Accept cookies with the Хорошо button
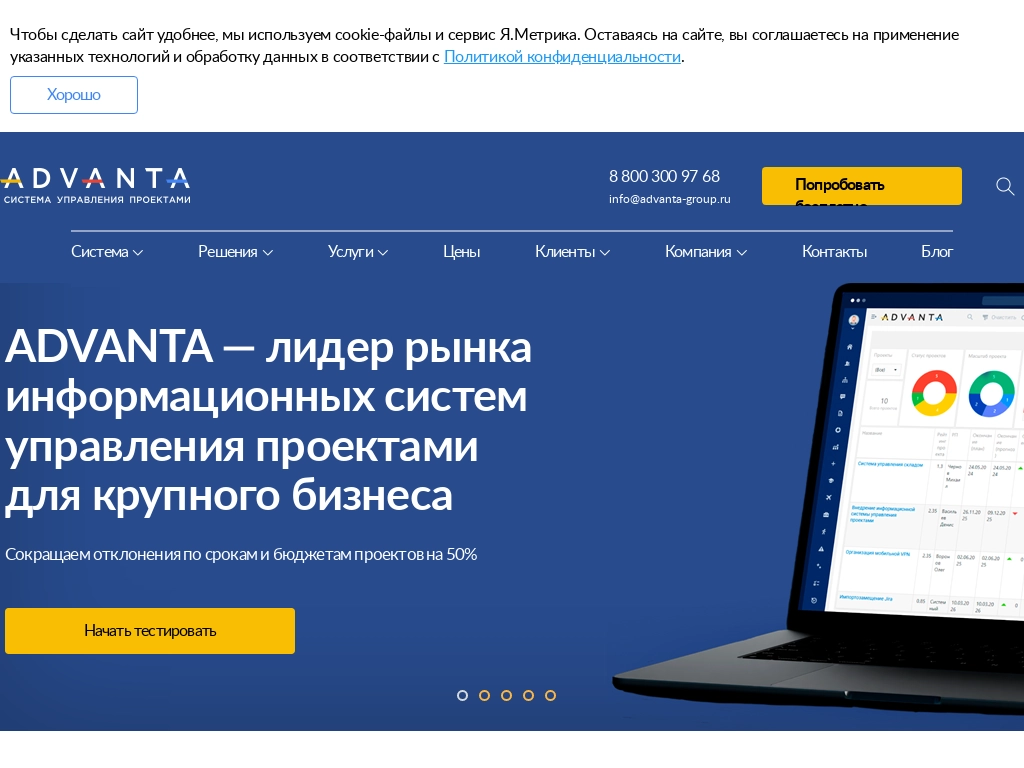Viewport: 1024px width, 768px height. click(x=73, y=95)
